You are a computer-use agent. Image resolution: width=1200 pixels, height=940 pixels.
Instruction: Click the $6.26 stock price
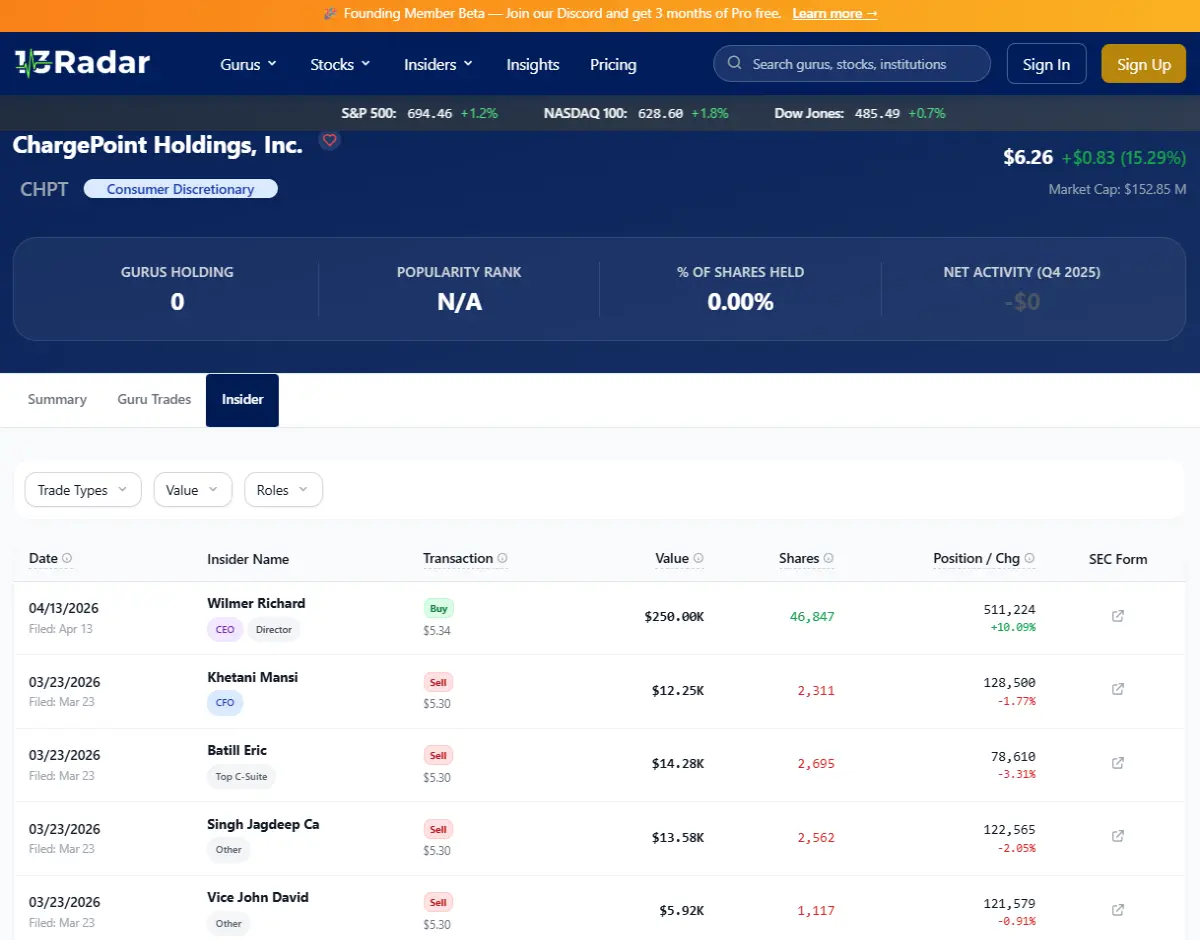click(1028, 157)
